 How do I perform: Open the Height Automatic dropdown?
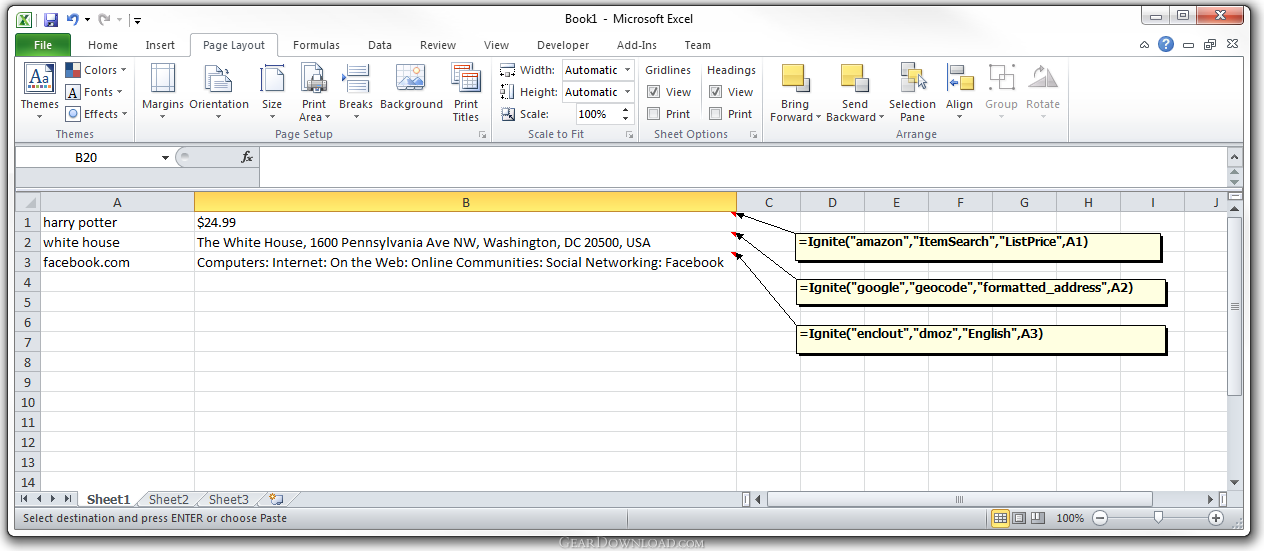628,92
